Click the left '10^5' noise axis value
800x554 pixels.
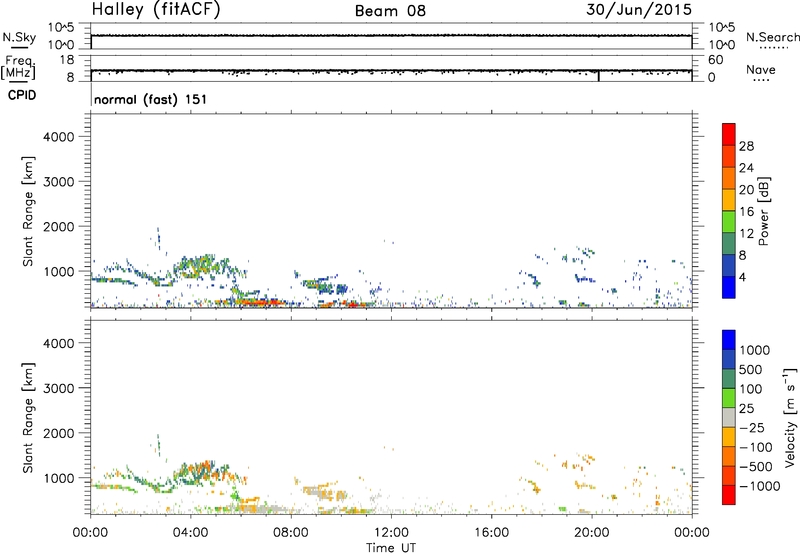coord(61,27)
